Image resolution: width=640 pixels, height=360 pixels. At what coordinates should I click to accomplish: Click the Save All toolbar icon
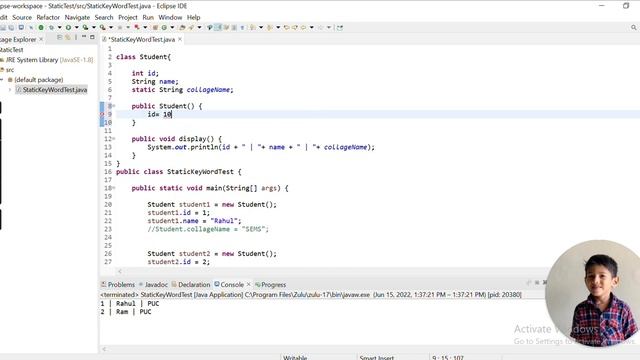(11, 27)
